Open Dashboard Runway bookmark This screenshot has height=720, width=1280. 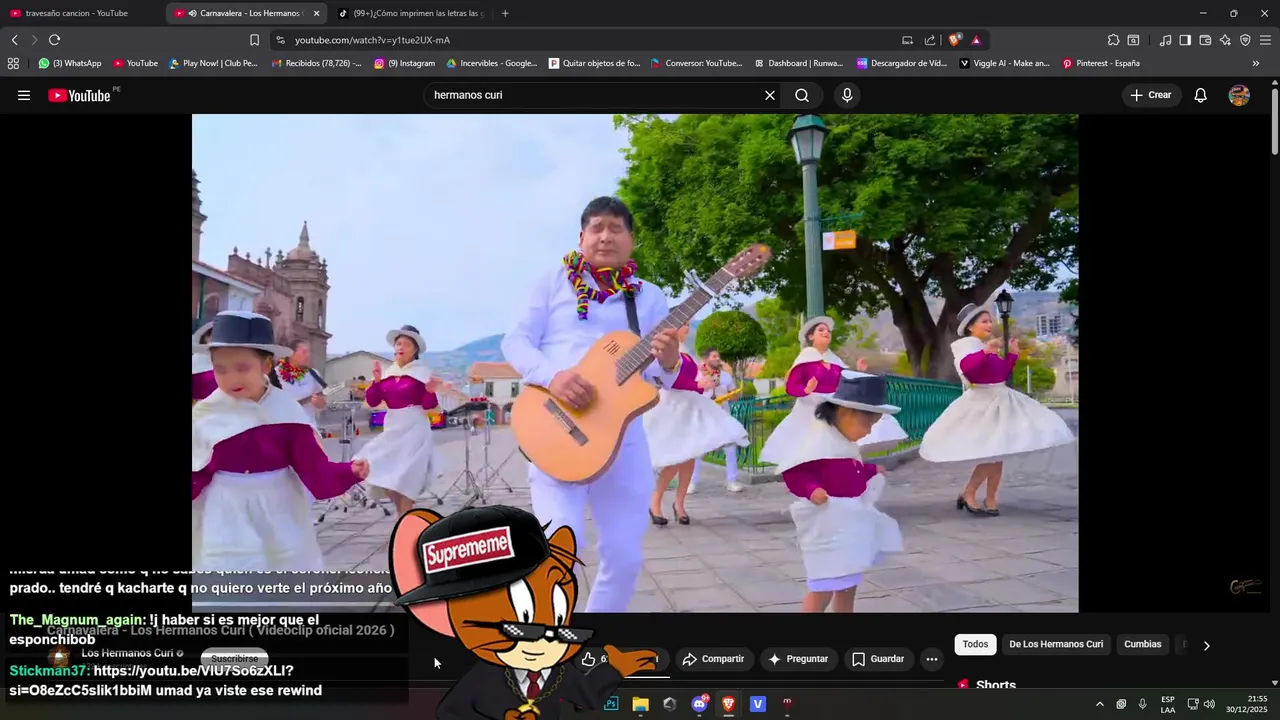[799, 63]
